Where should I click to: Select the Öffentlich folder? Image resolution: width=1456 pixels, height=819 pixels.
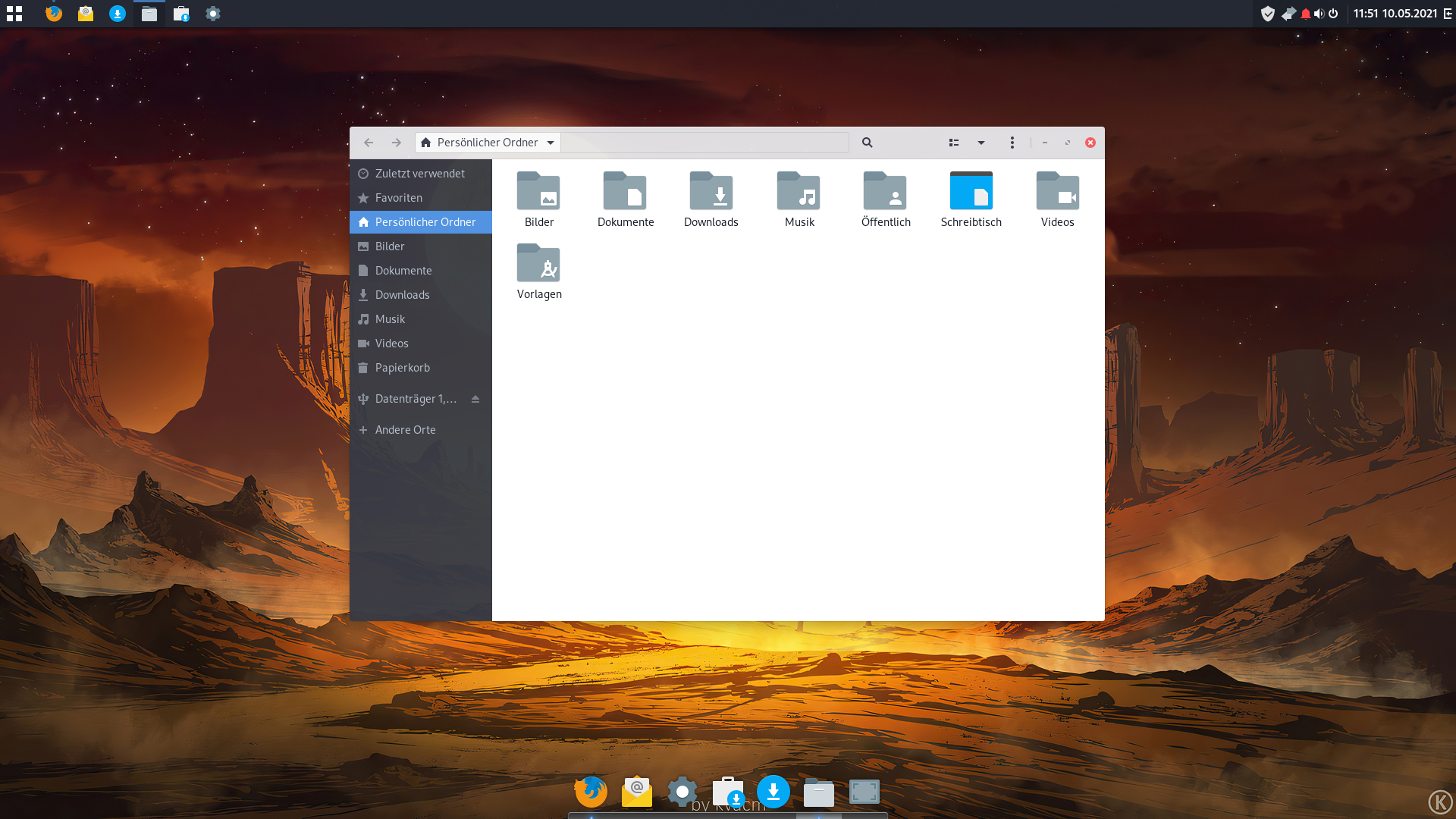point(885,191)
